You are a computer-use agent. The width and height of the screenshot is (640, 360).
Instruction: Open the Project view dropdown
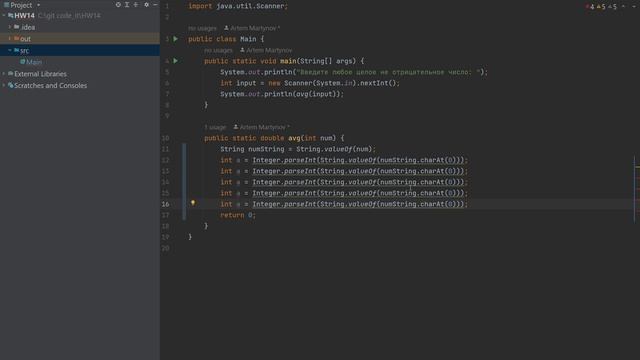[38, 5]
